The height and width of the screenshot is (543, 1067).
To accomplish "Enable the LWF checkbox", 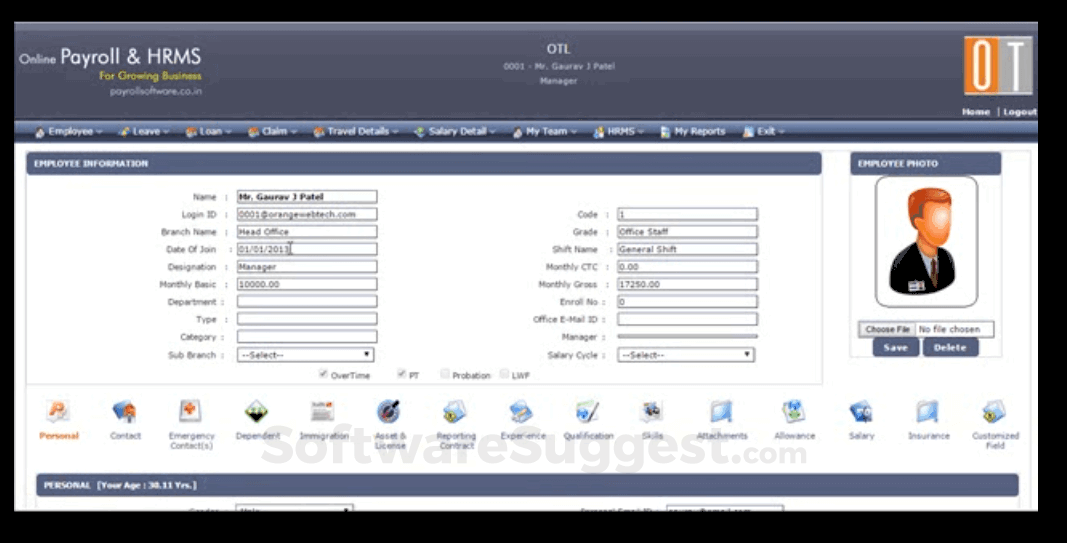I will tap(504, 374).
